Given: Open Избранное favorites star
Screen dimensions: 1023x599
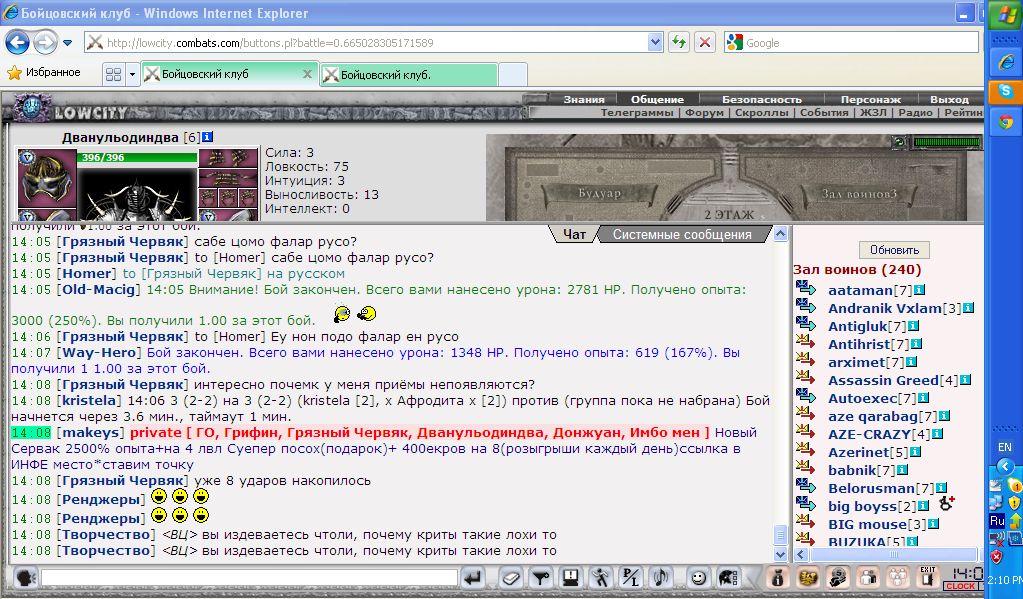Looking at the screenshot, I should 43,72.
